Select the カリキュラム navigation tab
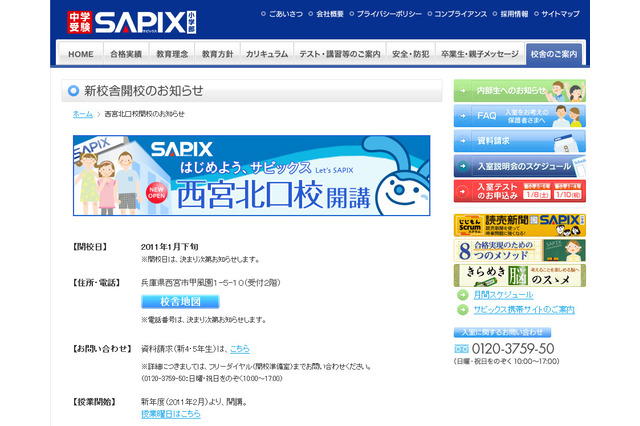The height and width of the screenshot is (426, 640). (267, 54)
